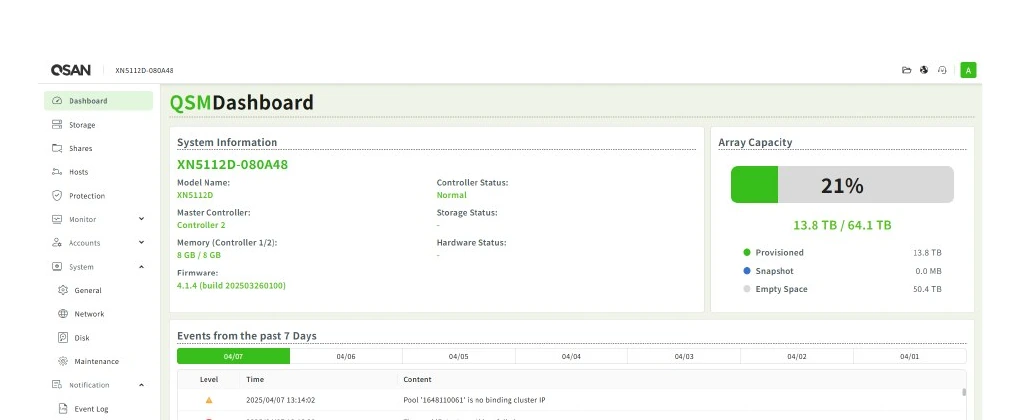The image size is (1020, 420).
Task: Click the '50.4 TB' empty space value
Action: click(x=927, y=289)
